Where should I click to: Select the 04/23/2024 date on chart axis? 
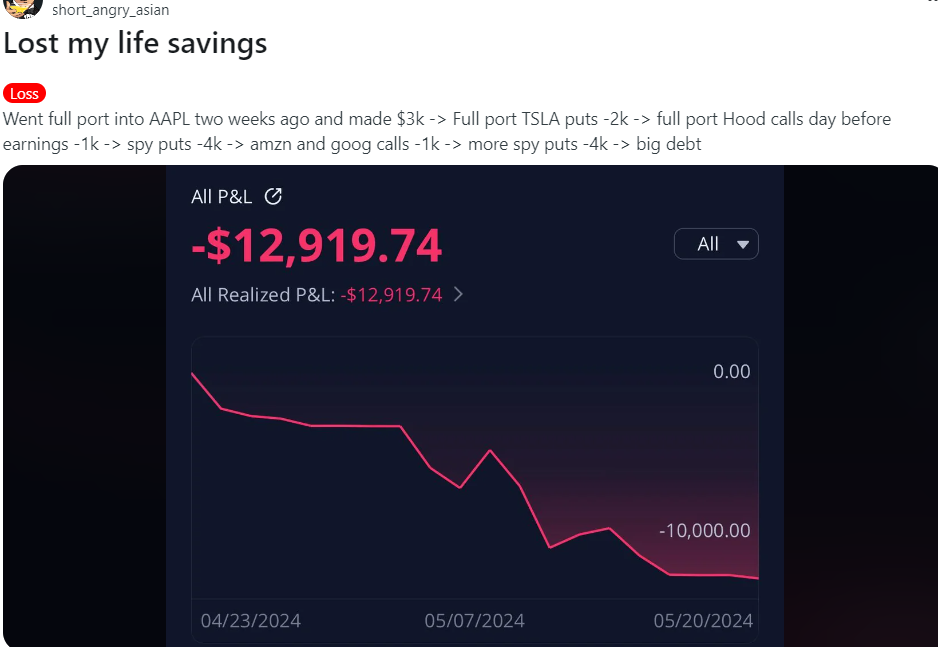click(x=250, y=621)
